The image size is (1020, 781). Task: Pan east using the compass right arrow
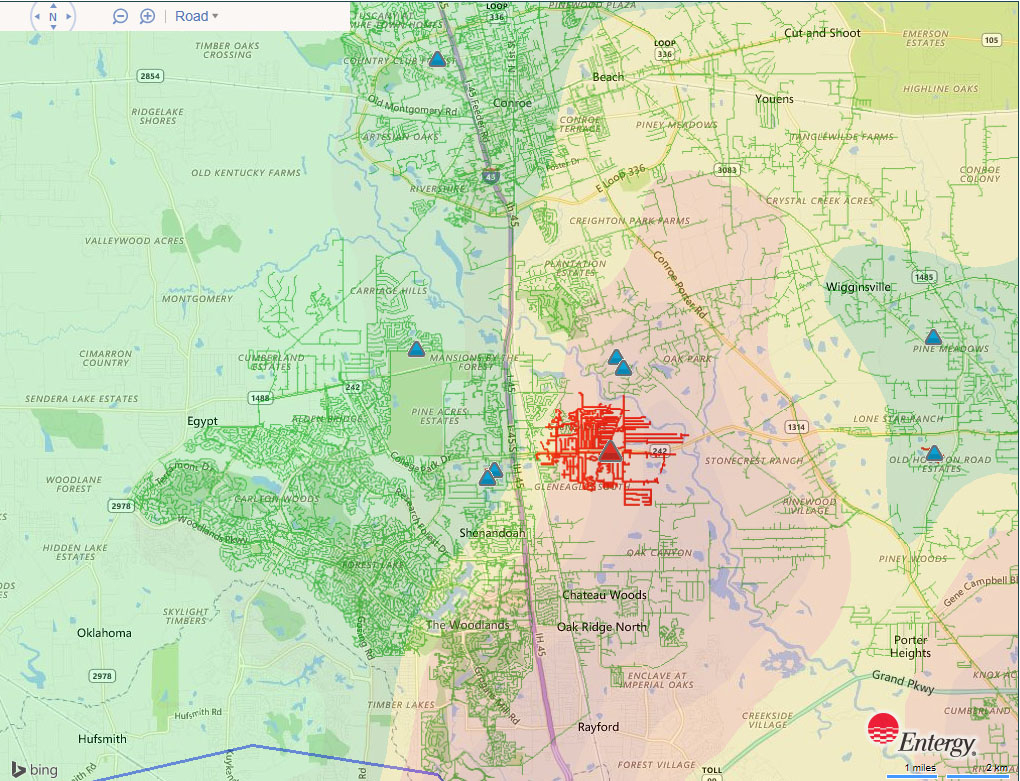pyautogui.click(x=71, y=16)
